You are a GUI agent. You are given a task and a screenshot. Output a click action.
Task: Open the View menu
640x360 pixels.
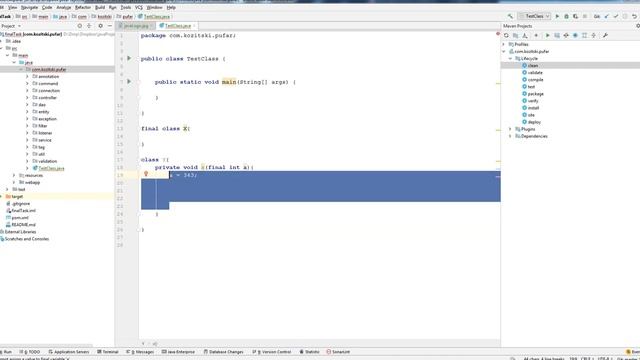coord(13,7)
